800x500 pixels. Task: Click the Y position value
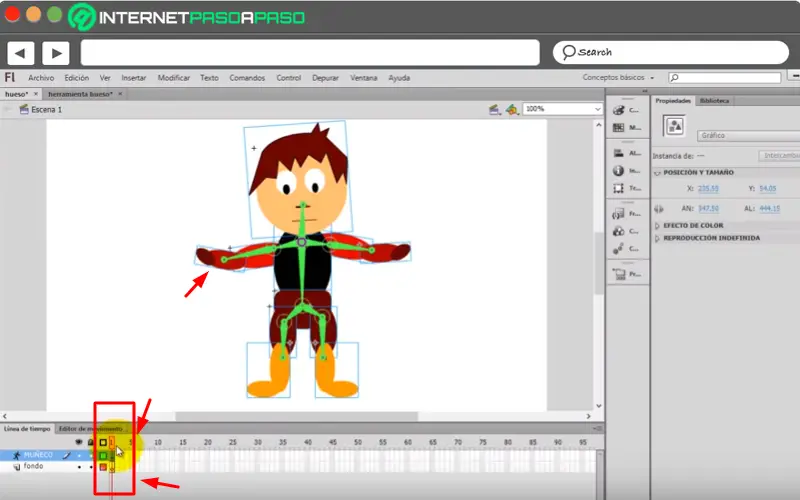767,188
